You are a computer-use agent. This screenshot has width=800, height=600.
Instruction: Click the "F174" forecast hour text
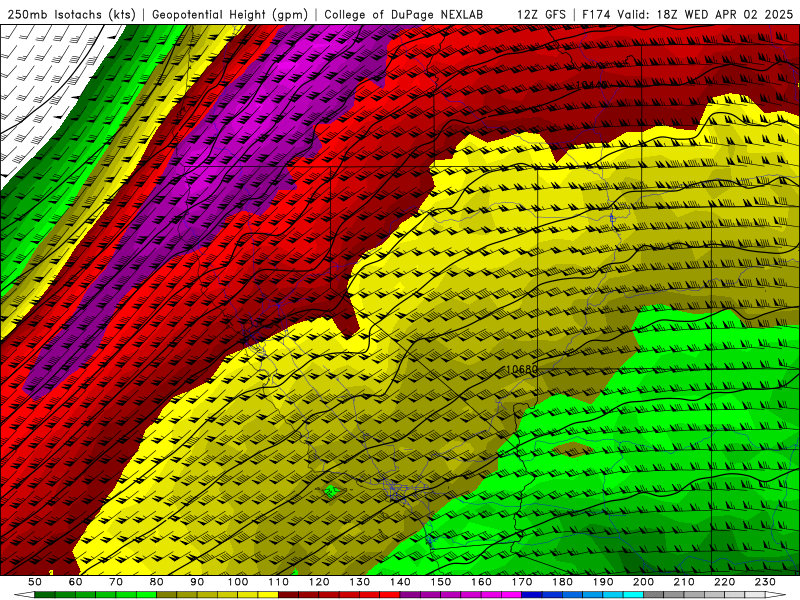point(596,14)
